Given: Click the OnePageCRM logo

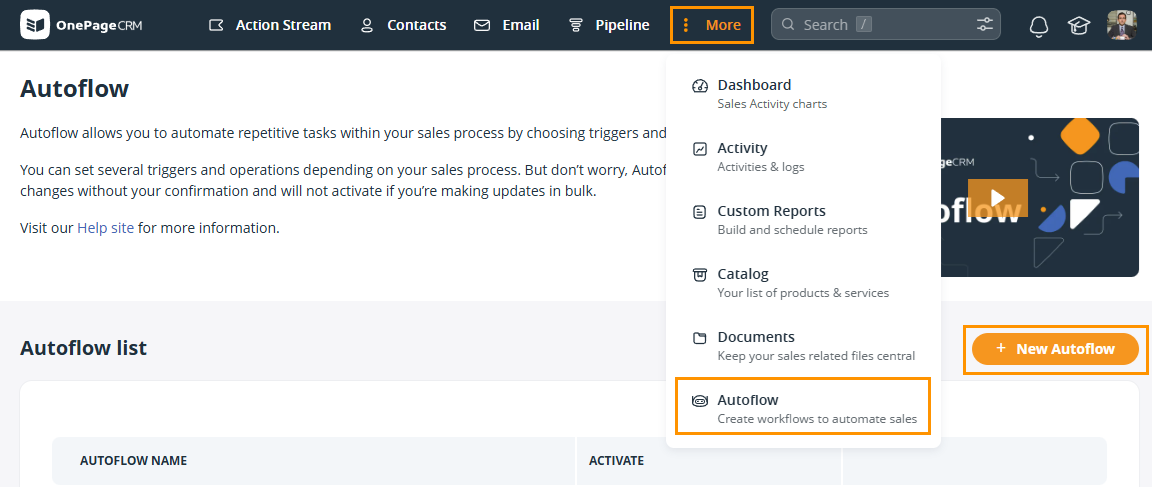Looking at the screenshot, I should coord(82,25).
